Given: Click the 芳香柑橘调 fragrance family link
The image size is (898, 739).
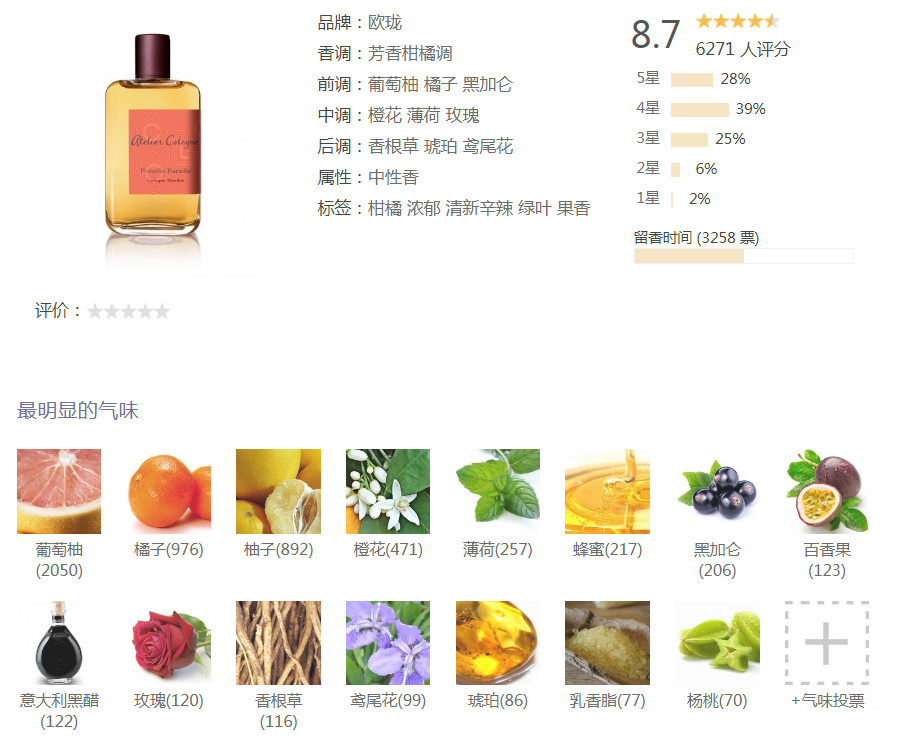Looking at the screenshot, I should coord(410,54).
